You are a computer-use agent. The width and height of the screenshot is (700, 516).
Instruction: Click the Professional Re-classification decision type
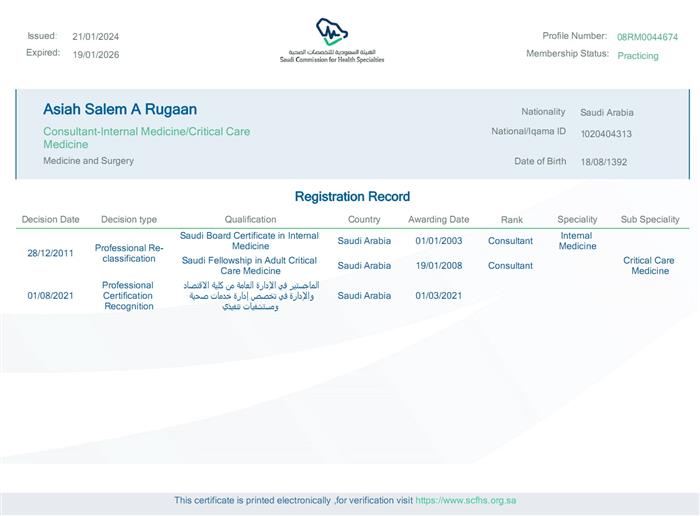[128, 253]
